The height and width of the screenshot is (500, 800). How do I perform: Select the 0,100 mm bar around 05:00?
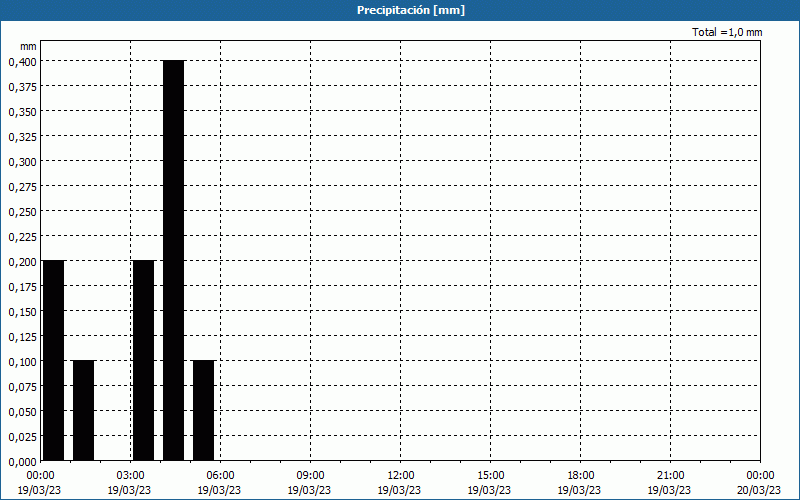(x=204, y=411)
